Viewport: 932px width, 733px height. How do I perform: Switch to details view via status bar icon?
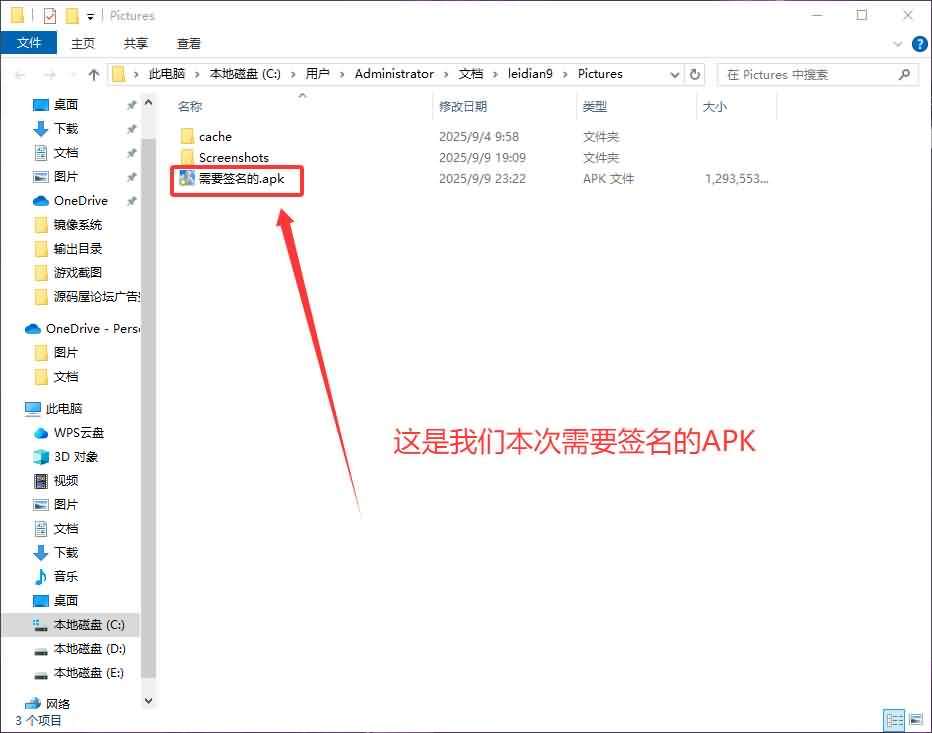[x=895, y=719]
